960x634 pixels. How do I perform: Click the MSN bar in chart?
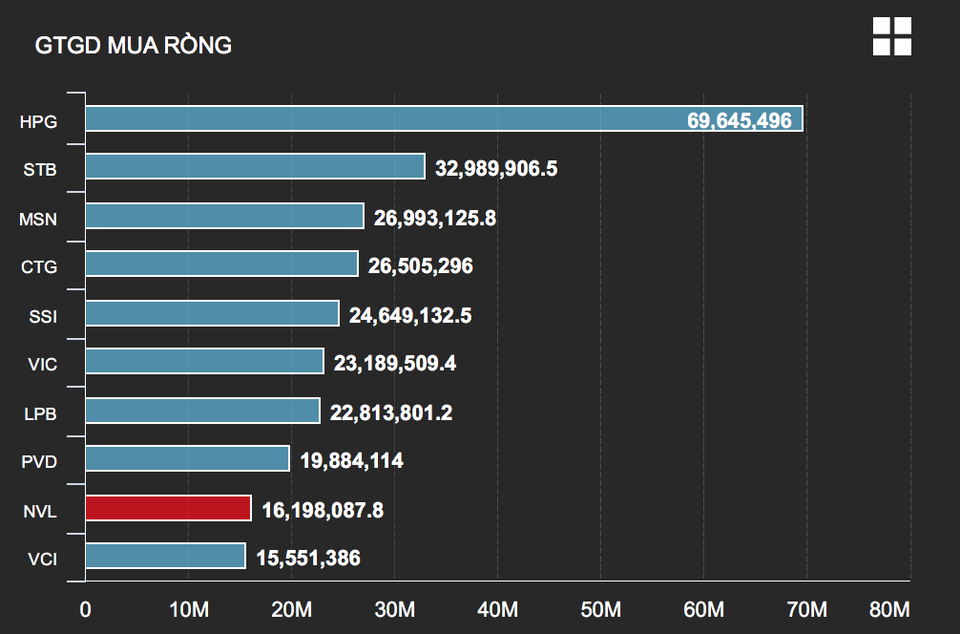point(225,215)
